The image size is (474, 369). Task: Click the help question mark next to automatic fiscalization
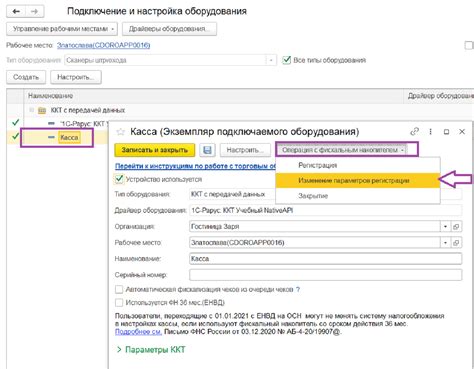point(298,289)
